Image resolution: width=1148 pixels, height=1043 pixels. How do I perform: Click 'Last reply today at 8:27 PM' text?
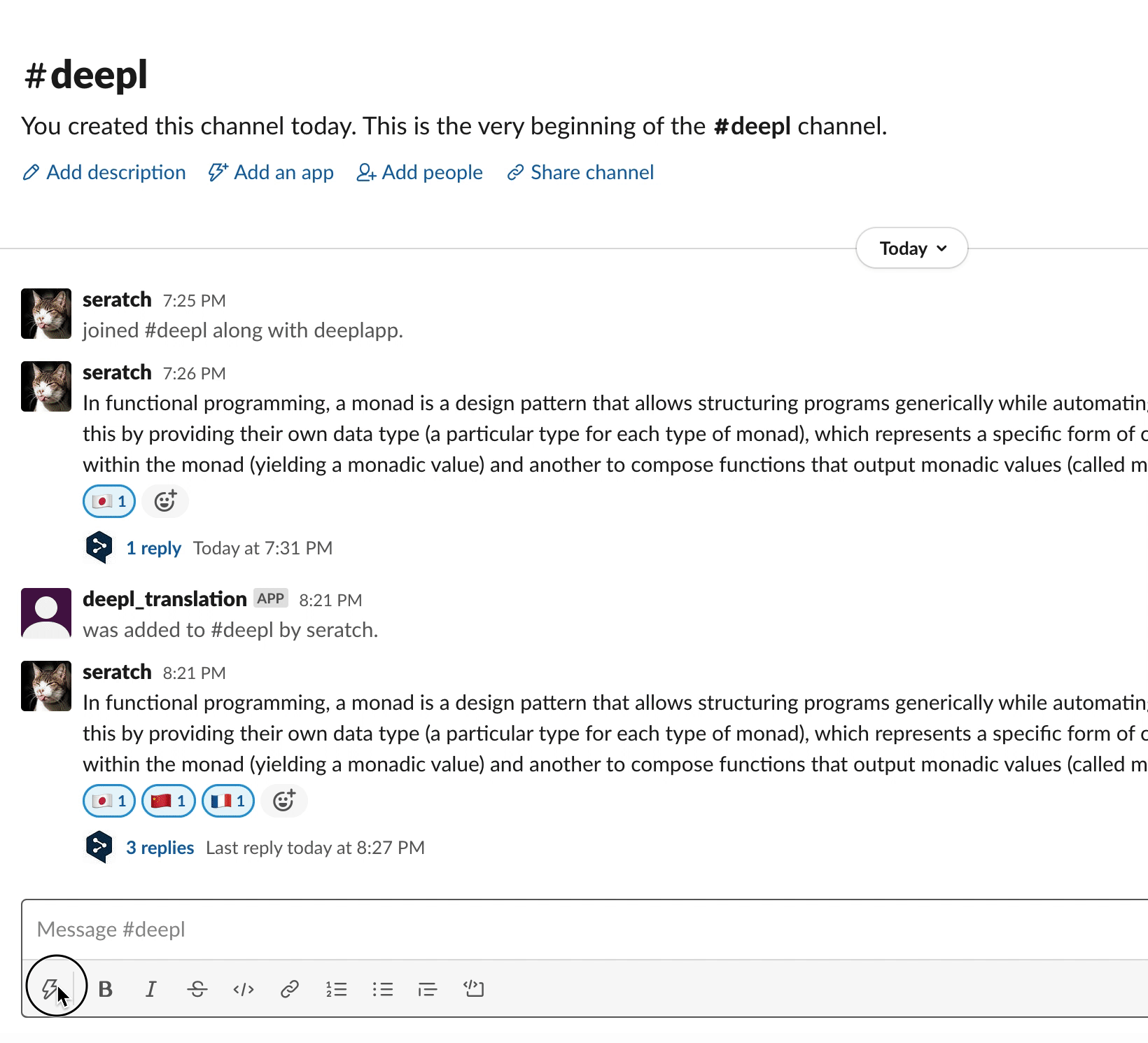pyautogui.click(x=315, y=848)
